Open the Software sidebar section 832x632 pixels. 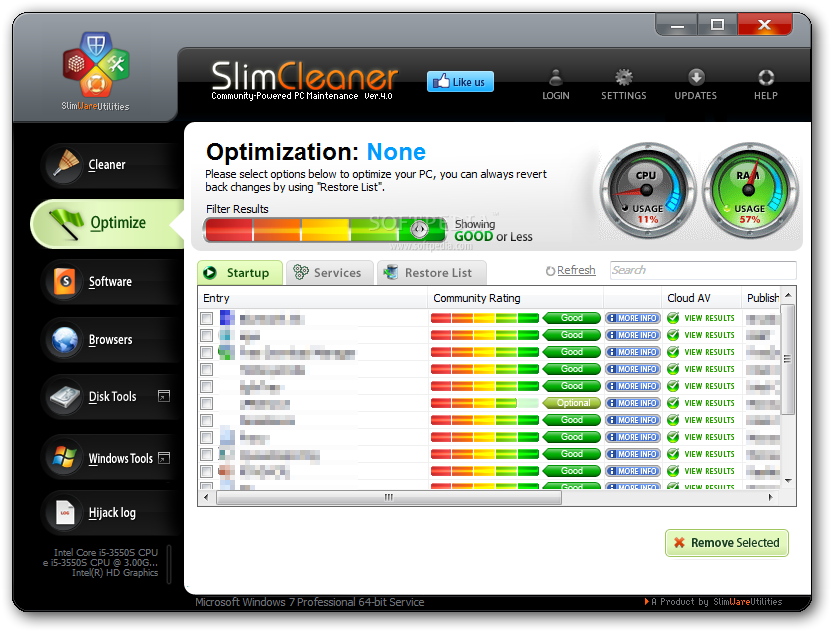(x=109, y=282)
